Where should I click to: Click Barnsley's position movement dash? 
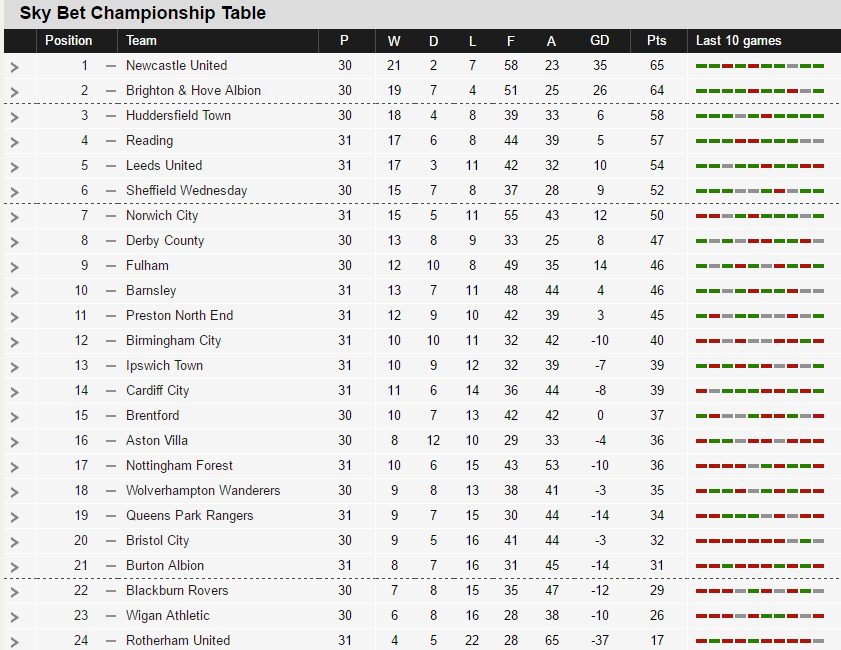(110, 291)
